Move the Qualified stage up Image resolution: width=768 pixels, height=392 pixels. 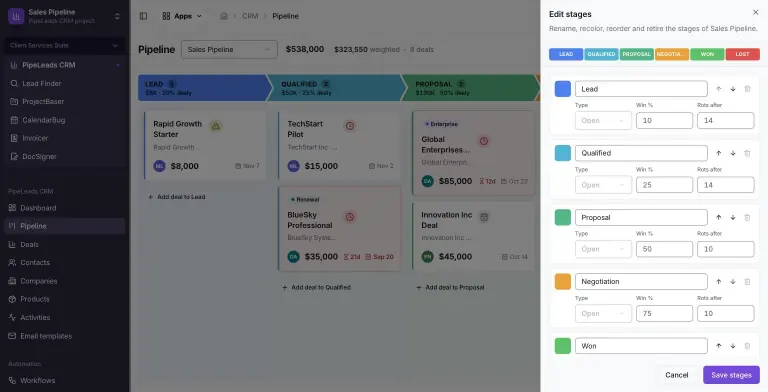point(719,153)
